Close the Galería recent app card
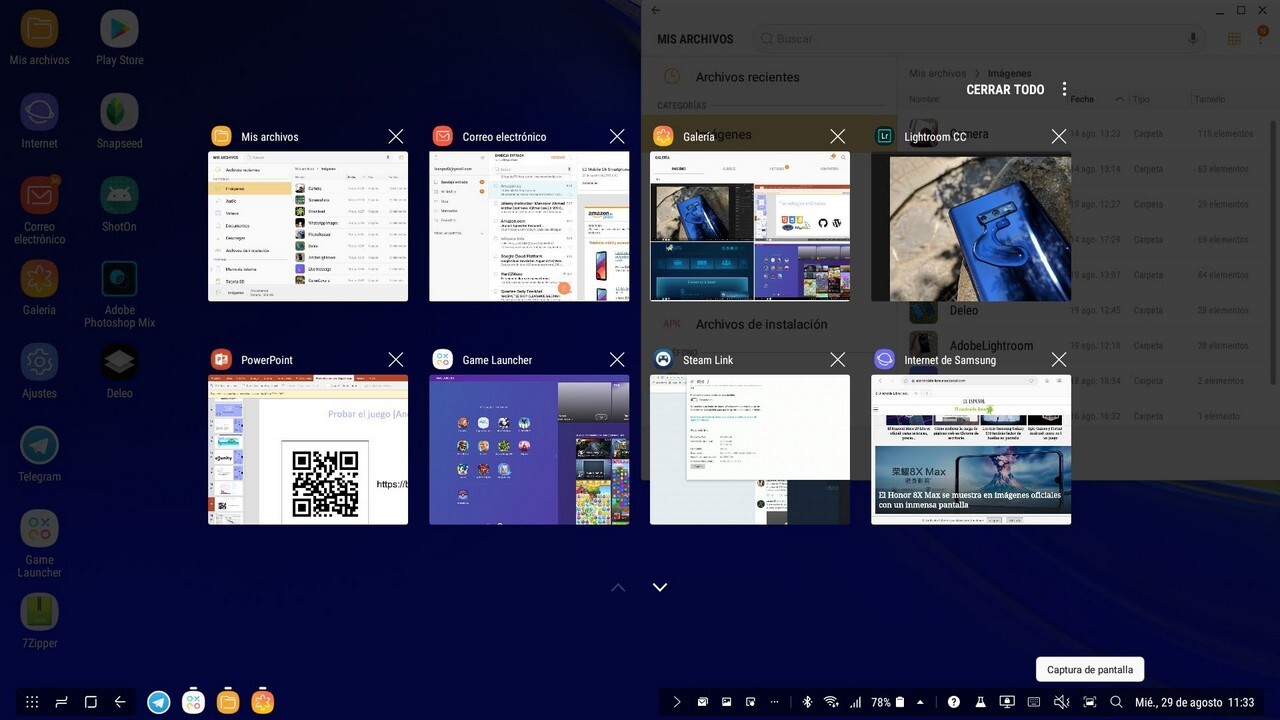The width and height of the screenshot is (1280, 720). pyautogui.click(x=838, y=136)
